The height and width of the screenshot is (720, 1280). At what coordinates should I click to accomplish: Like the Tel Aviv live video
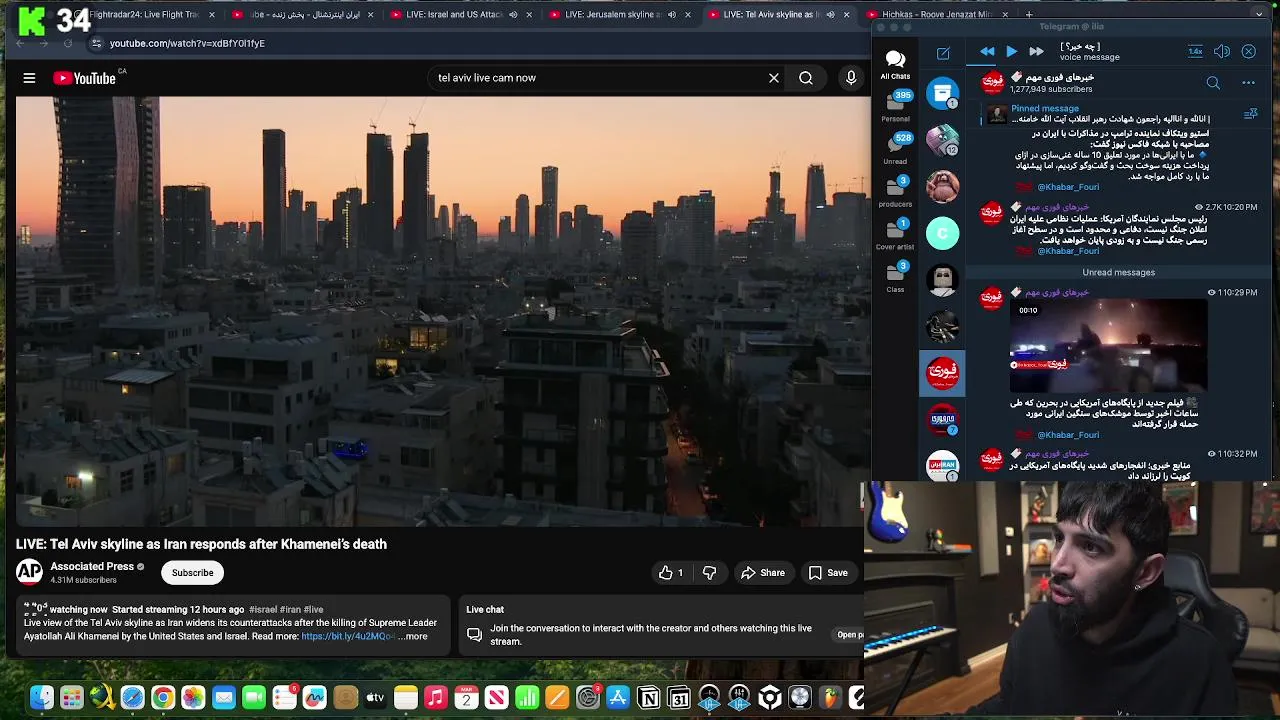[x=671, y=573]
